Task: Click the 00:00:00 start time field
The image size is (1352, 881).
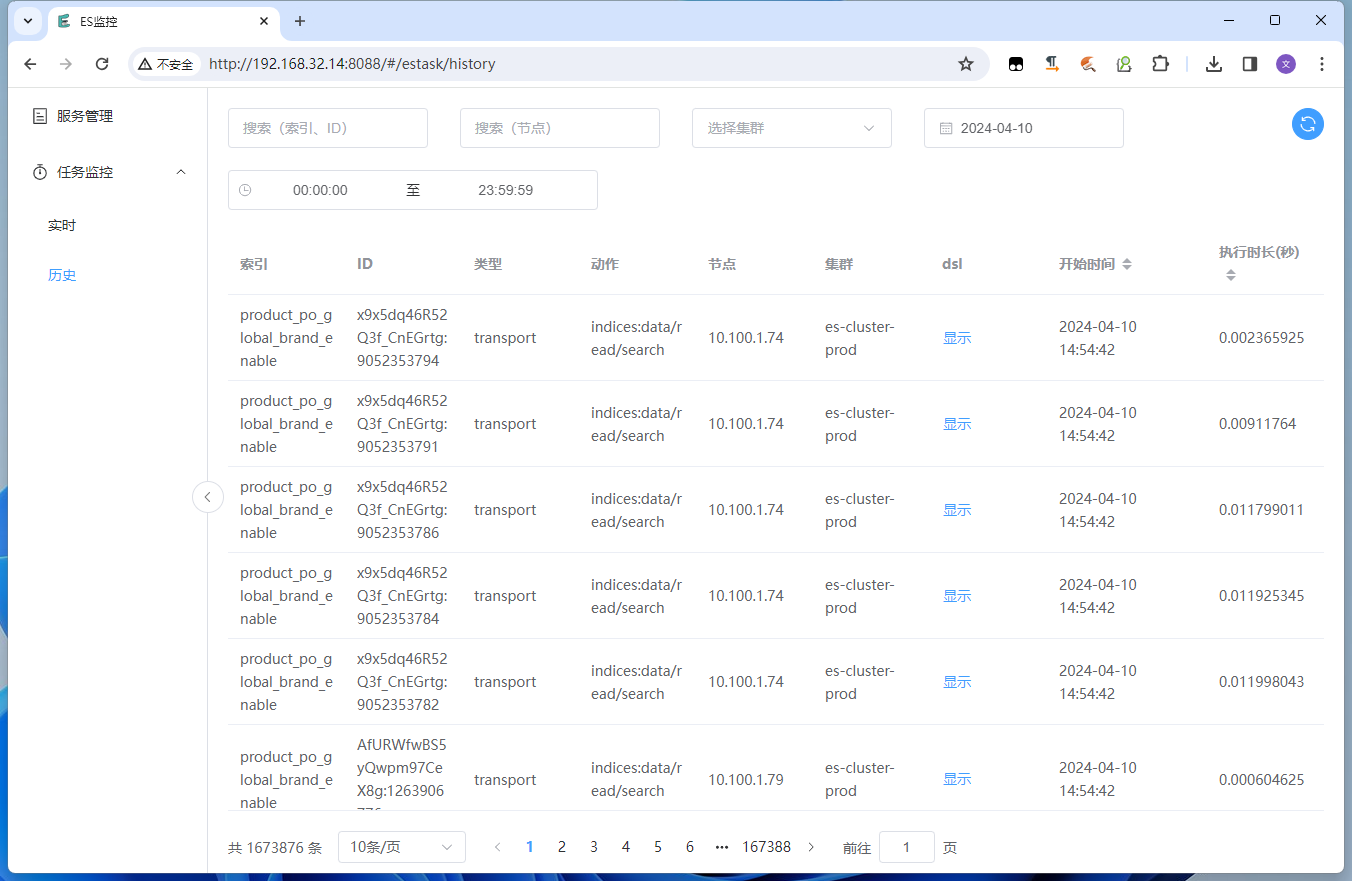Action: (x=320, y=190)
